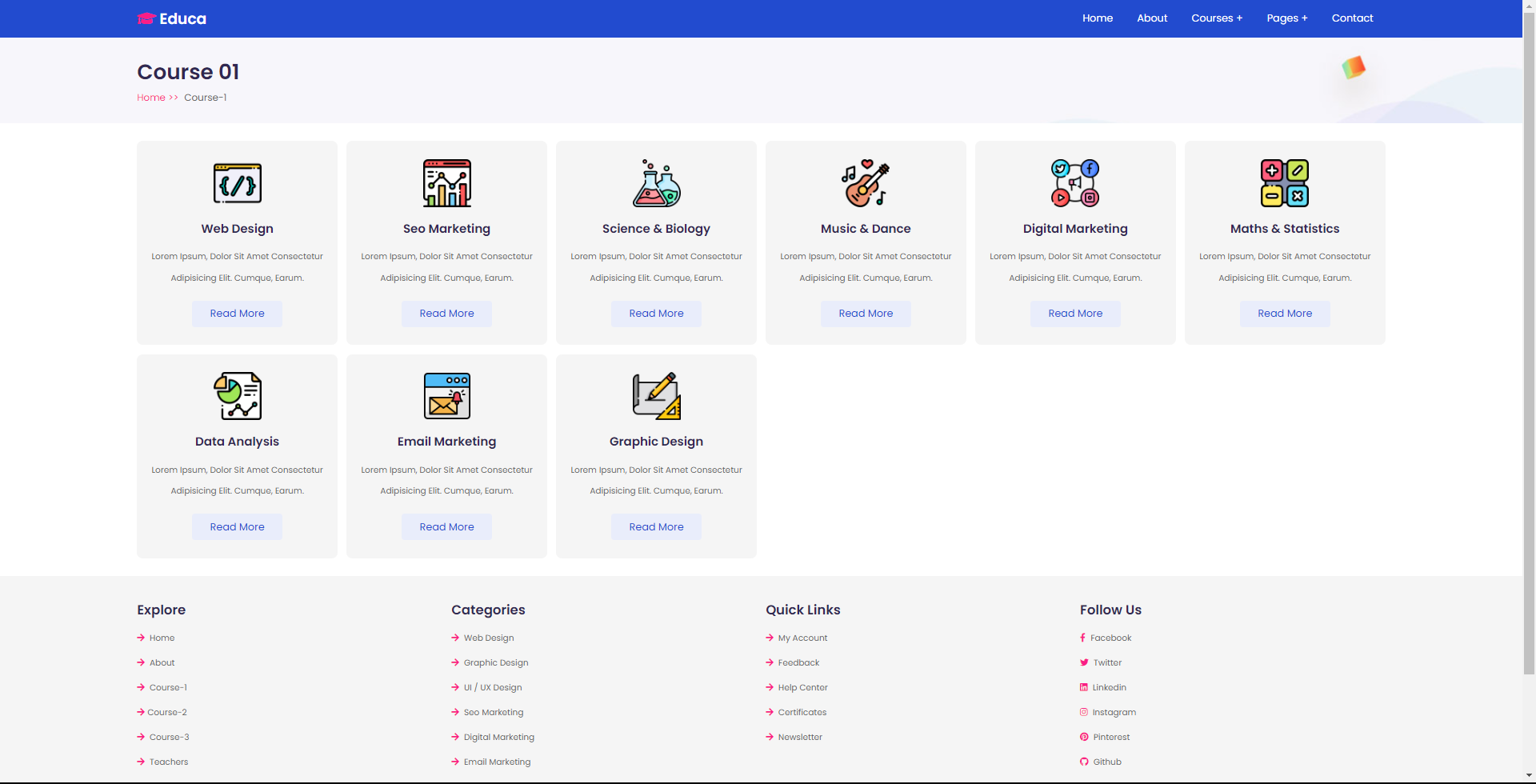Click the colorful cube graphic in header

tap(1353, 68)
